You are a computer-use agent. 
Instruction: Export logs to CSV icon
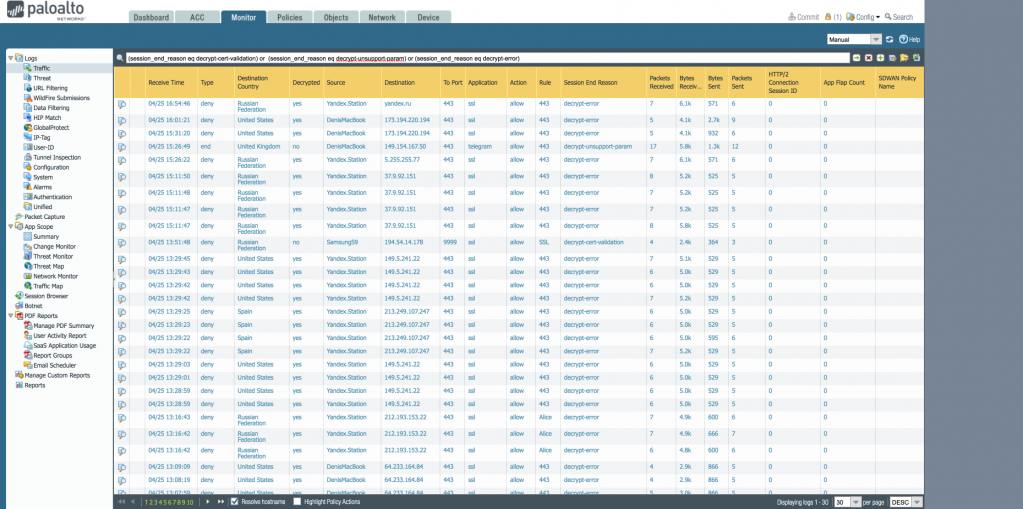tap(916, 58)
